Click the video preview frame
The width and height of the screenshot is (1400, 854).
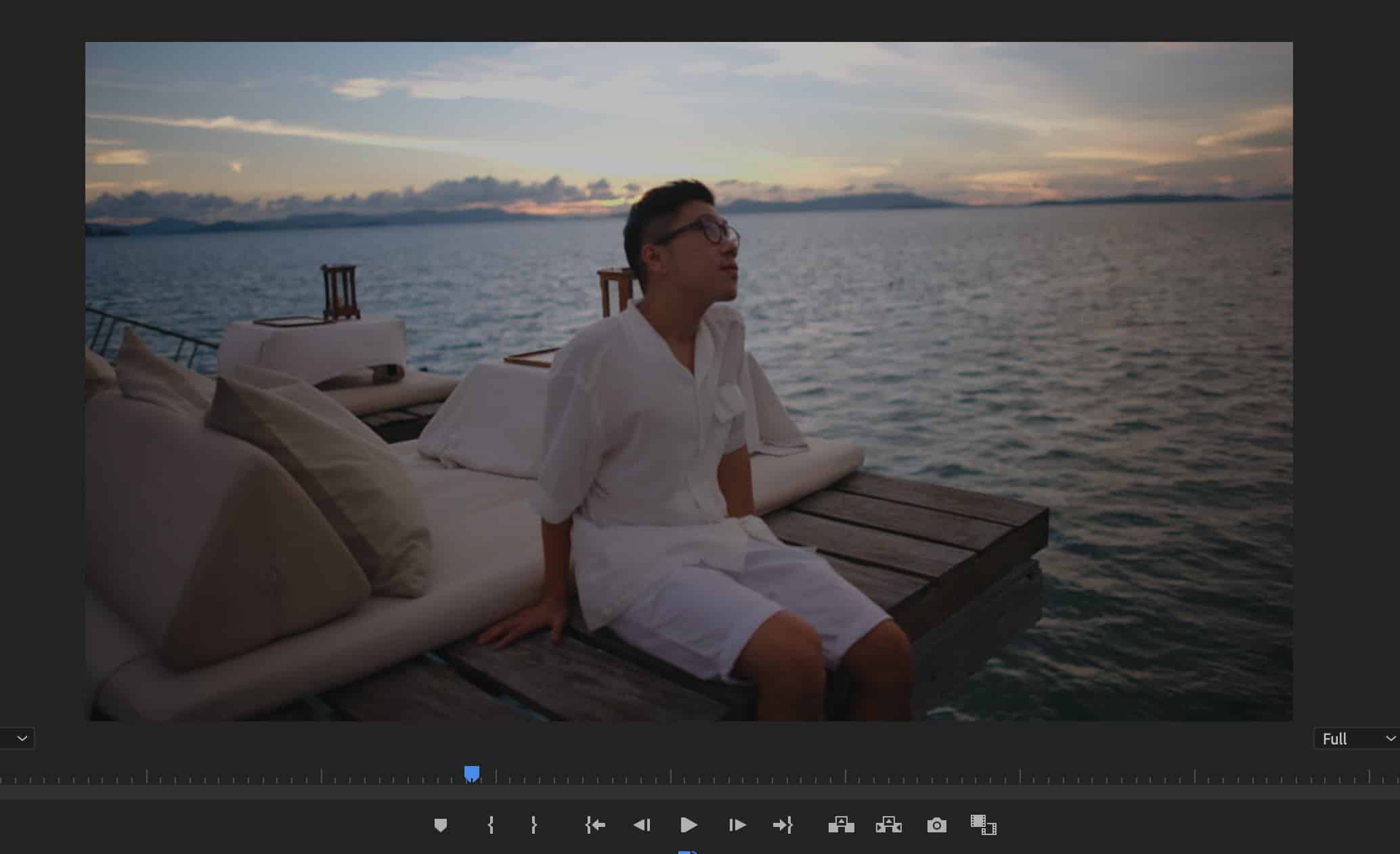coord(688,381)
